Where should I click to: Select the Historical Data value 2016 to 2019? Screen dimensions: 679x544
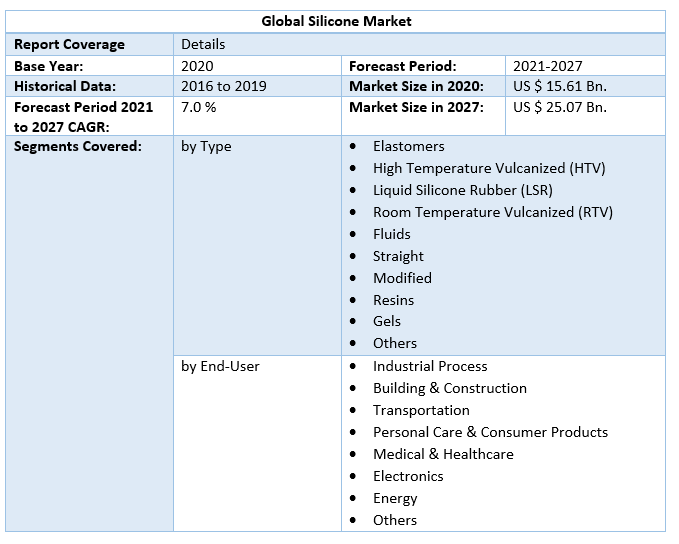click(224, 86)
